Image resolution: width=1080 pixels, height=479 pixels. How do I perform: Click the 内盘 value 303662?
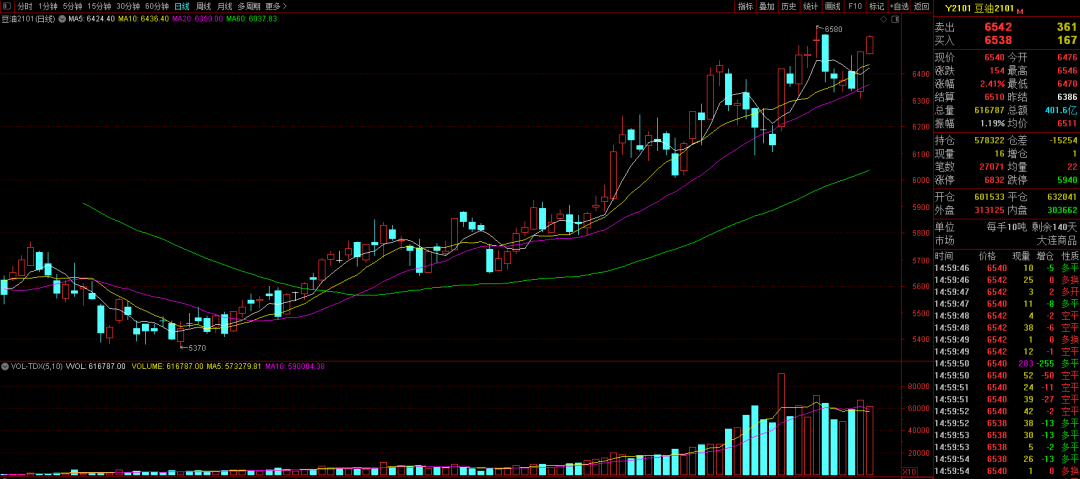coord(1061,210)
